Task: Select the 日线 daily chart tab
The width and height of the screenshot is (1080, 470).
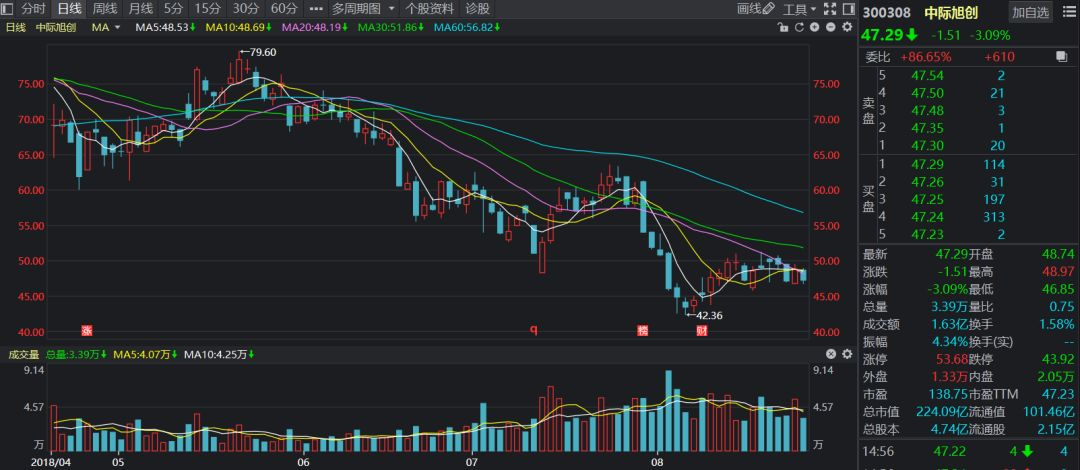Action: [x=69, y=9]
